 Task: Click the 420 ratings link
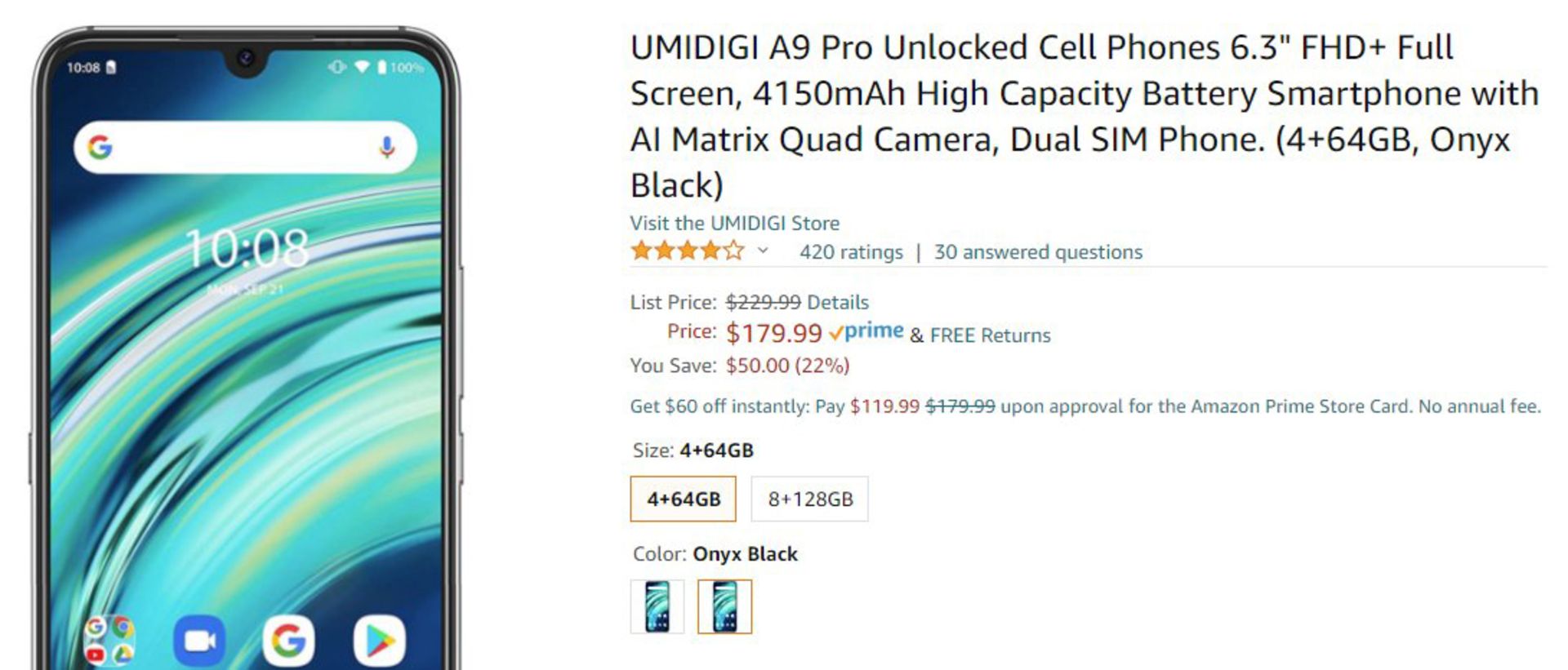tap(849, 252)
